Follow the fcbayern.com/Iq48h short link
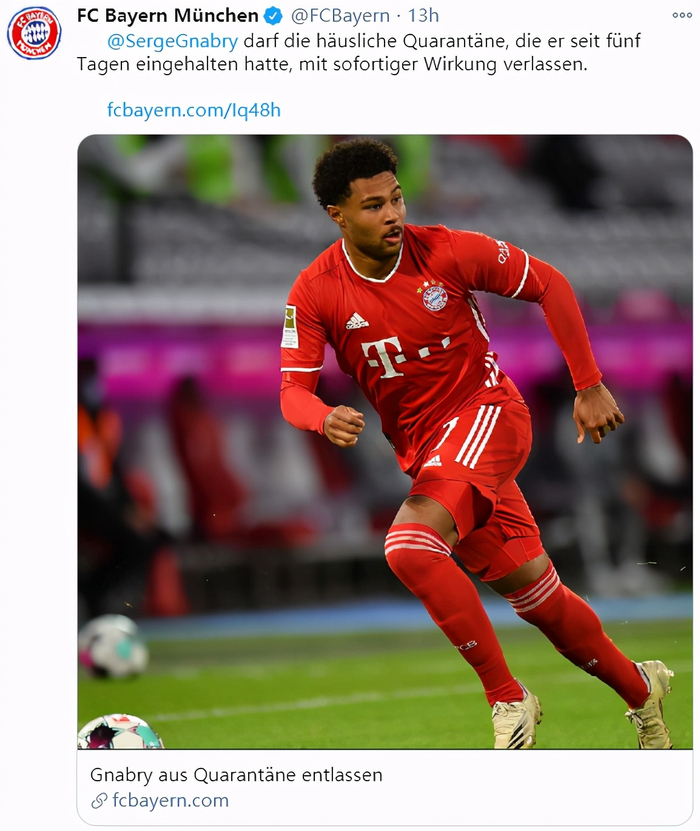Image resolution: width=700 pixels, height=831 pixels. (194, 110)
